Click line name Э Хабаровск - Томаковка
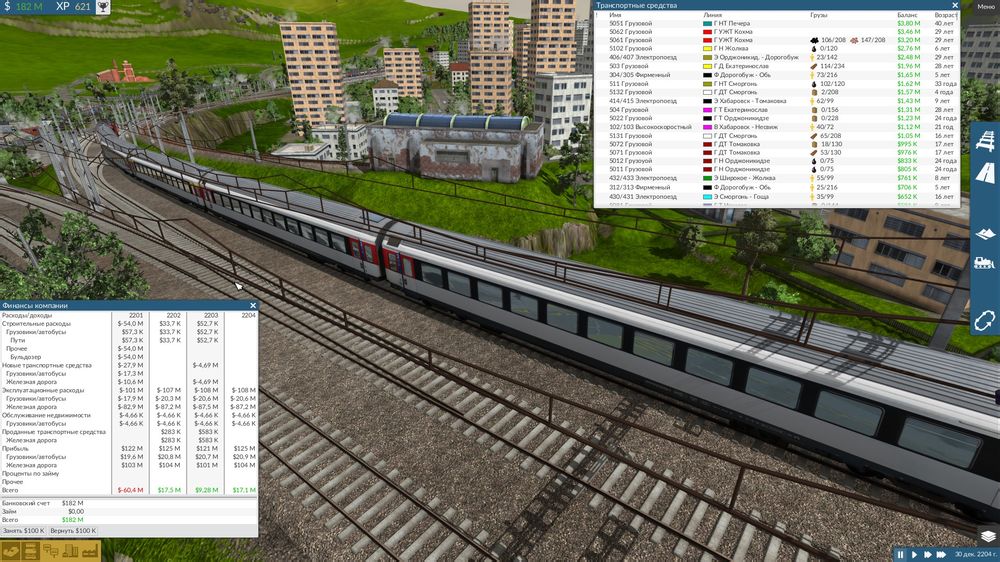 tap(750, 101)
